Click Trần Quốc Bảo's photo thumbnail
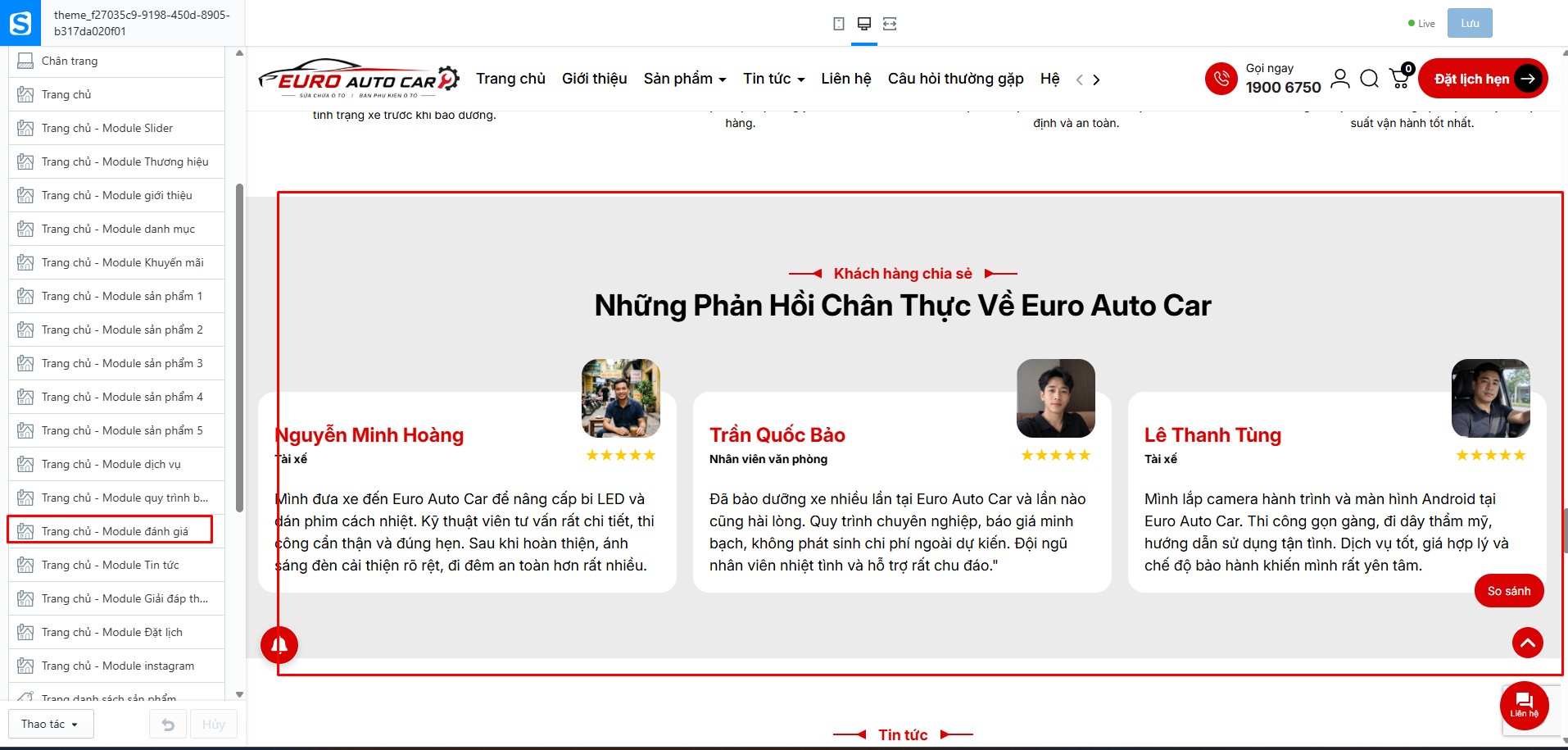This screenshot has width=1568, height=750. (x=1056, y=398)
